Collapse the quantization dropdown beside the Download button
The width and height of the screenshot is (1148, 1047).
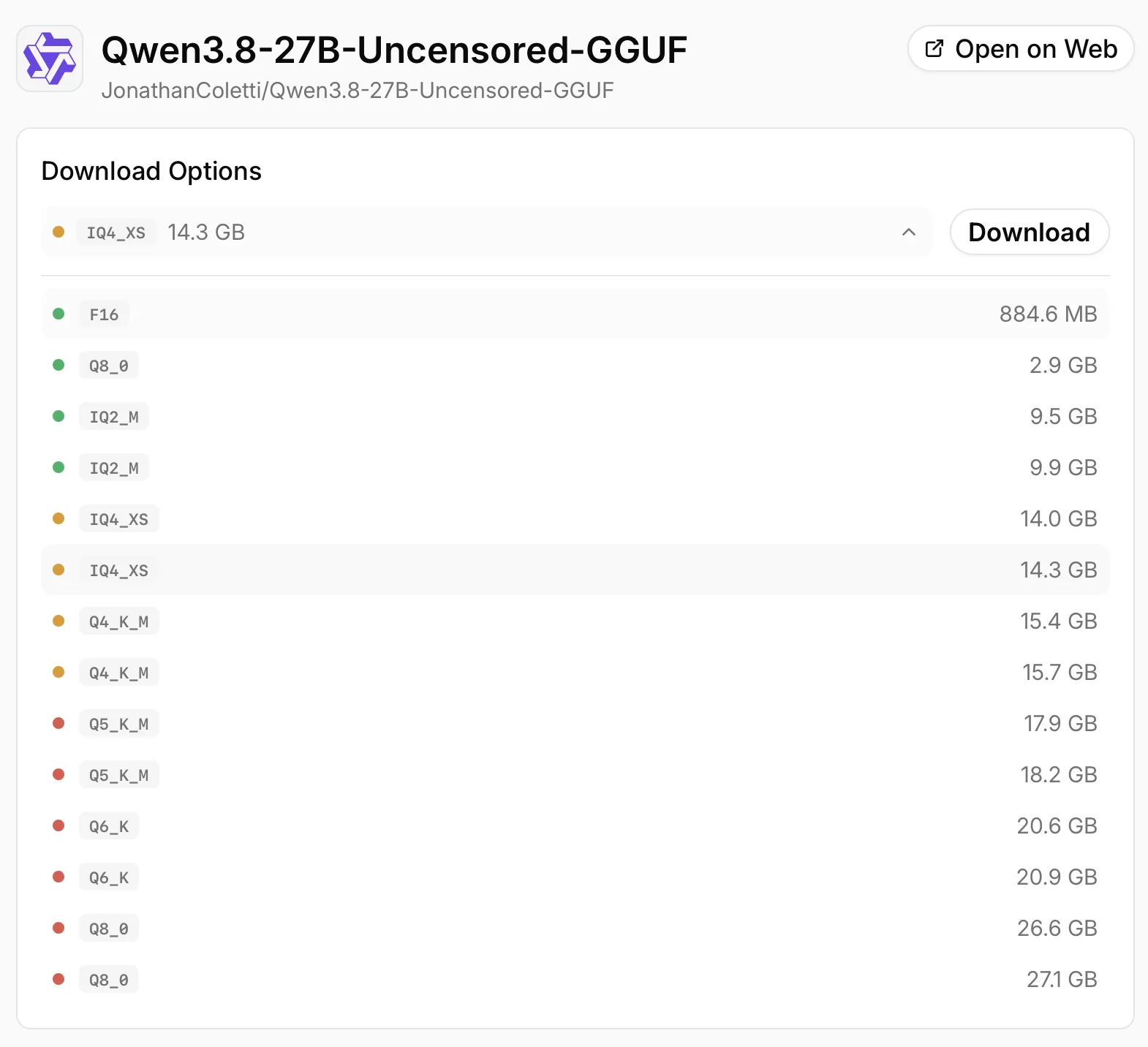[486, 232]
